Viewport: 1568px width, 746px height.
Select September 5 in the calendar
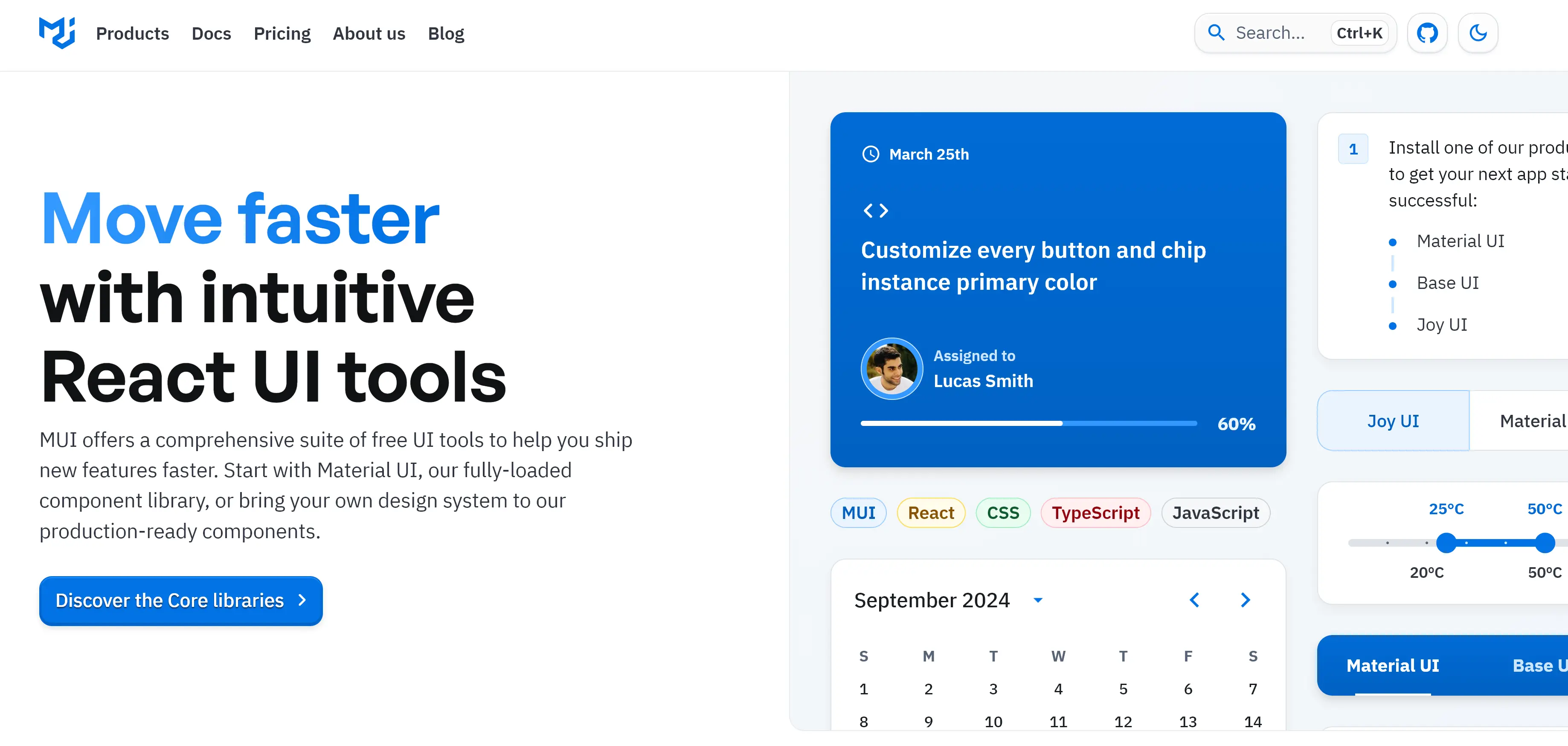(x=1123, y=689)
